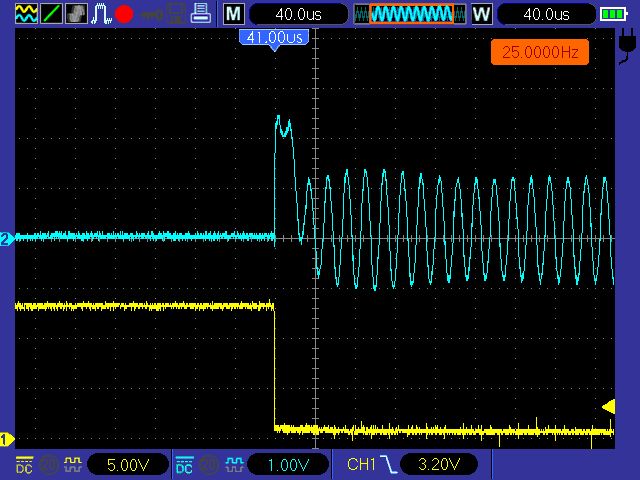Click the falling edge trigger slope symbol
640x480 pixels.
(390, 465)
